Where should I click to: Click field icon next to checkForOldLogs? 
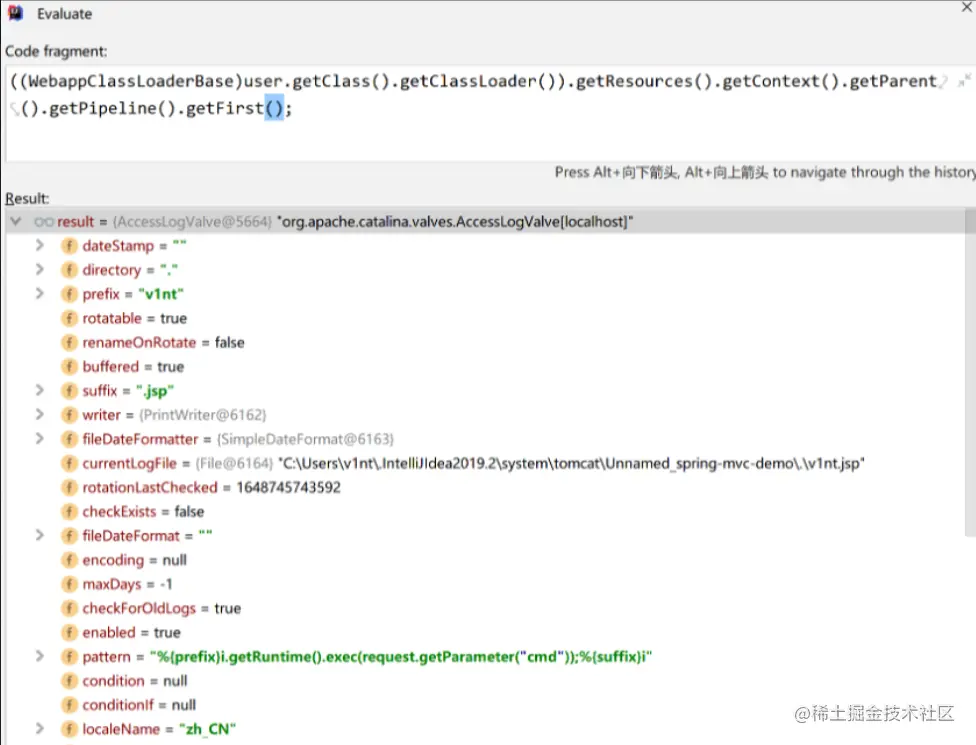pyautogui.click(x=68, y=608)
